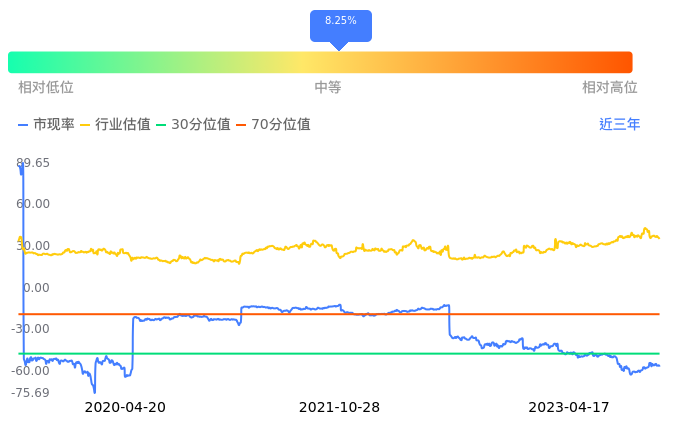Click the orange 70th percentile line
The image size is (686, 442).
(x=400, y=314)
